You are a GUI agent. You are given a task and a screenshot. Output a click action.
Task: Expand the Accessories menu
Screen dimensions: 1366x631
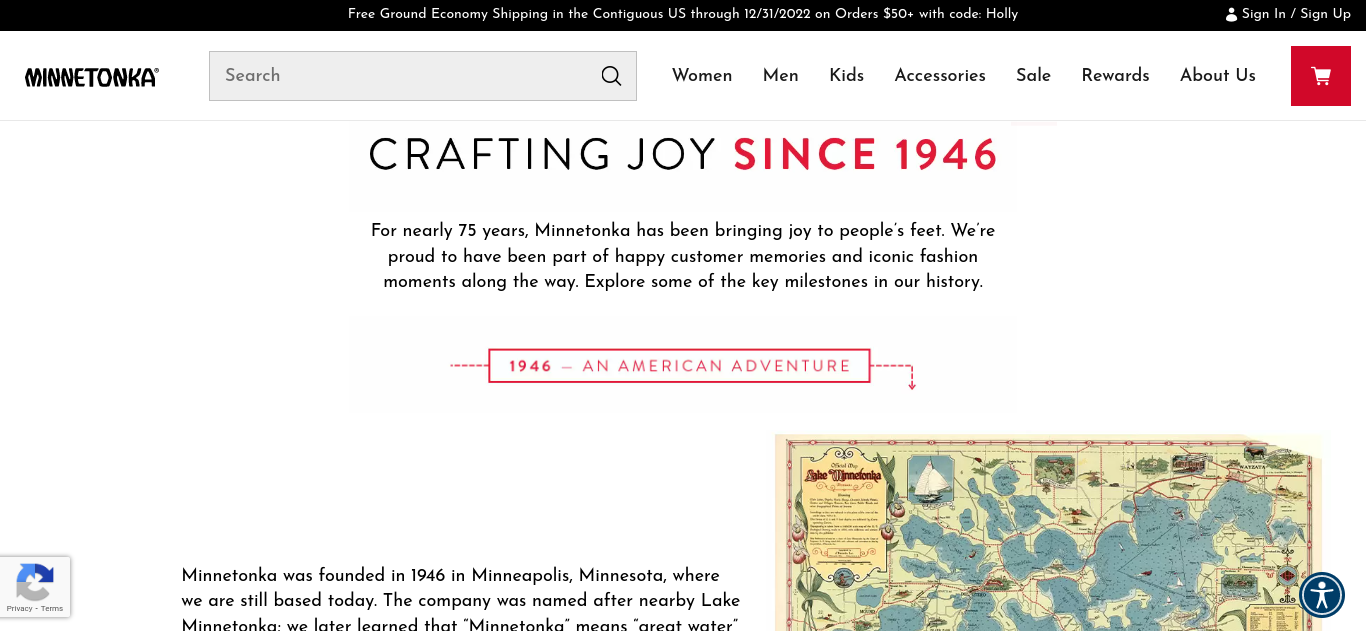tap(940, 76)
